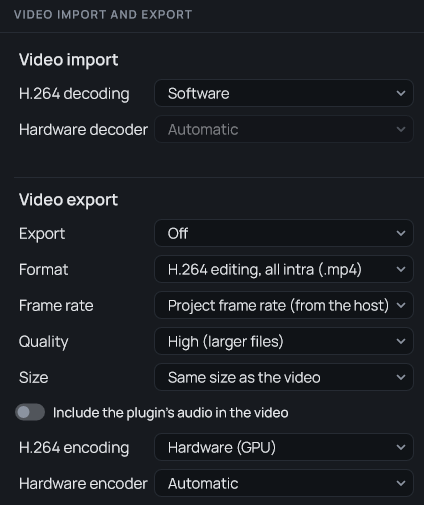
Task: Open the Hardware decoder Automatic dropdown
Action: coord(284,129)
